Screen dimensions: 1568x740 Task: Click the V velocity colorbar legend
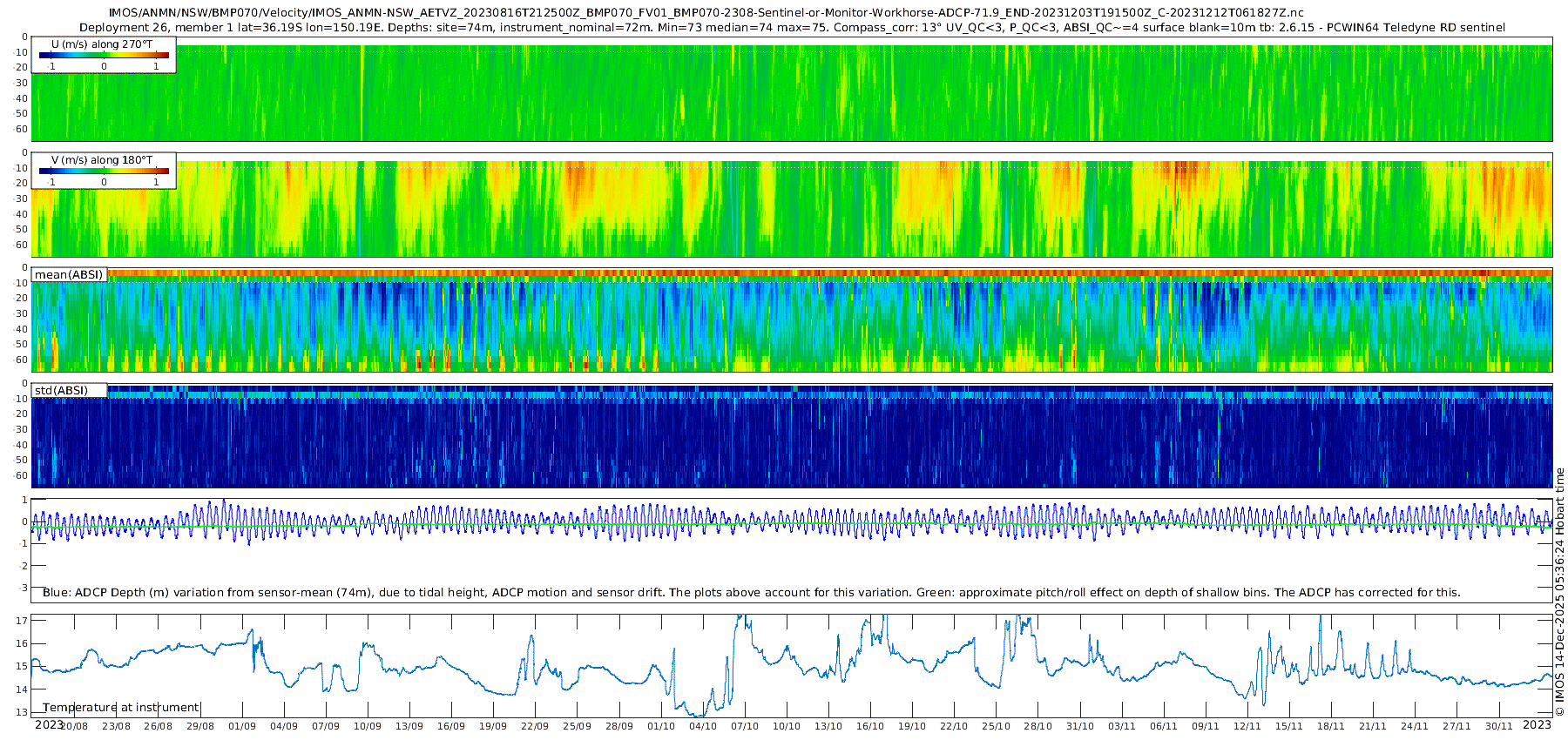pos(103,171)
